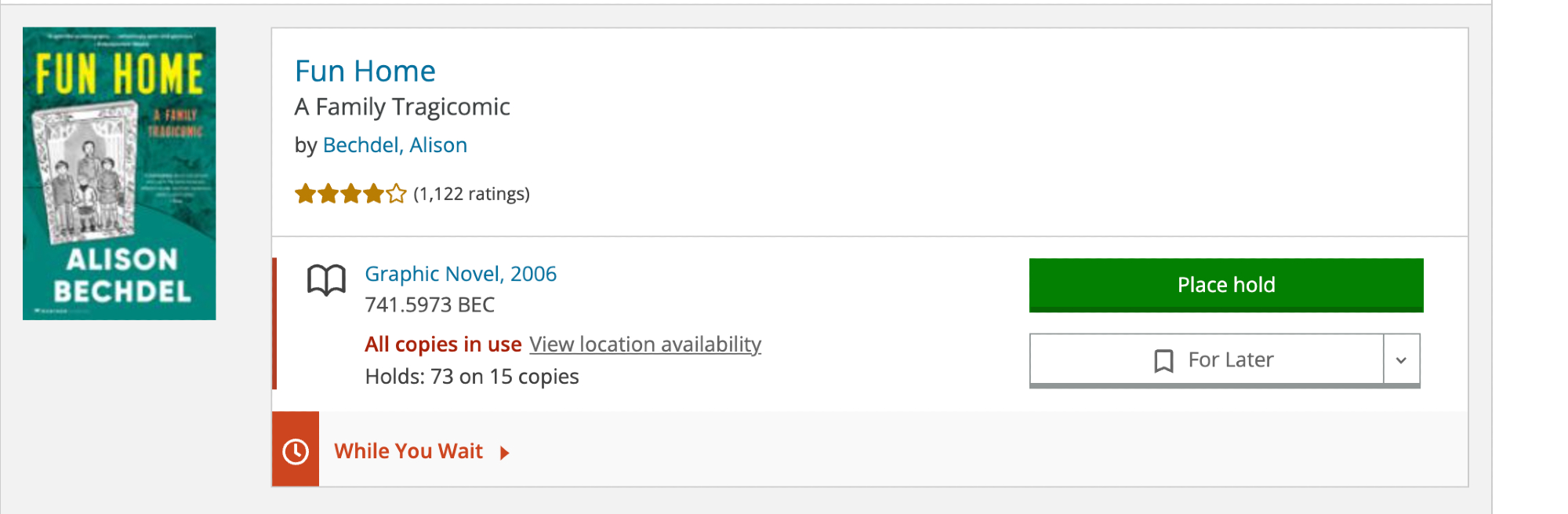Click the arrow beside While You Wait
The height and width of the screenshot is (514, 1568).
coord(505,453)
